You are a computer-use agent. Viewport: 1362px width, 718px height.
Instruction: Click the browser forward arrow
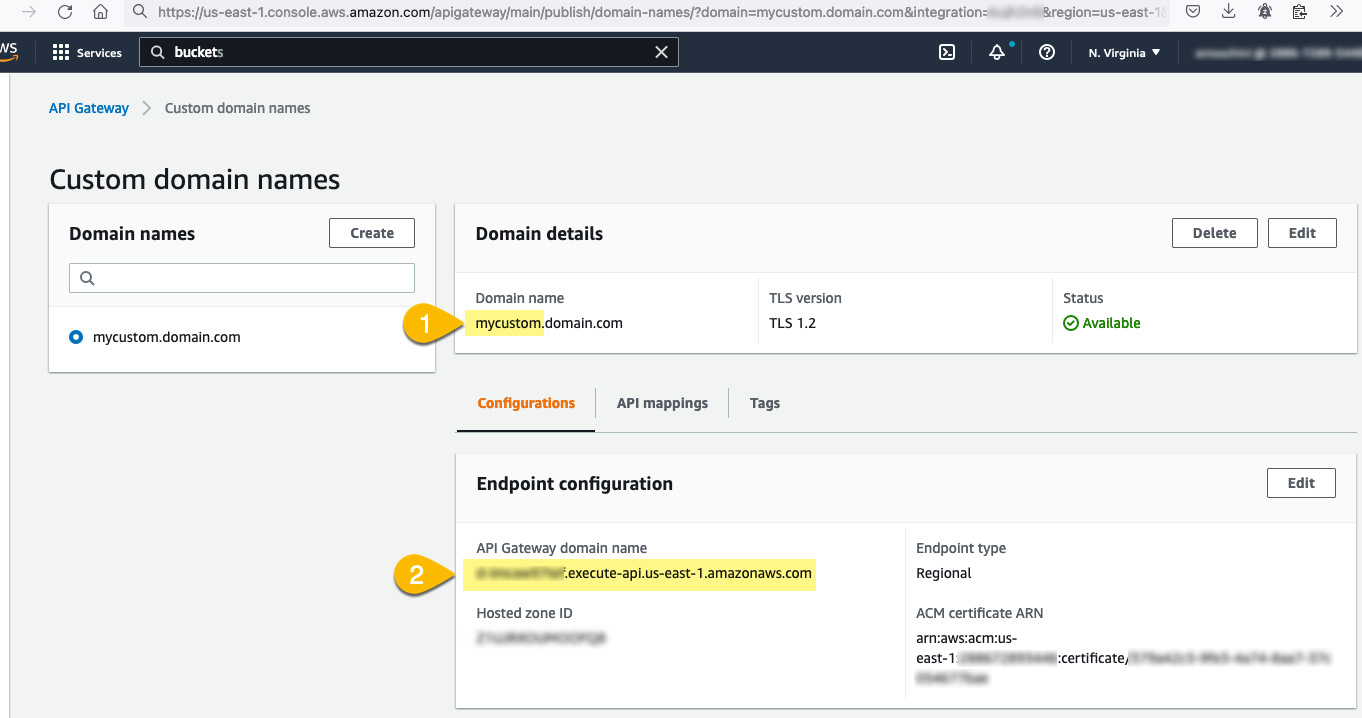coord(29,12)
